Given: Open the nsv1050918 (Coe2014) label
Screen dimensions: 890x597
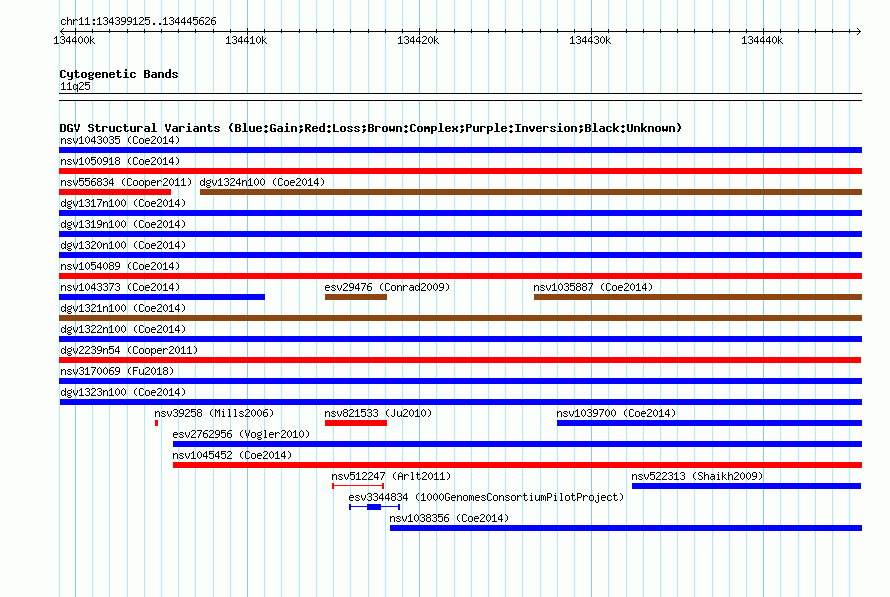Looking at the screenshot, I should (x=120, y=161).
